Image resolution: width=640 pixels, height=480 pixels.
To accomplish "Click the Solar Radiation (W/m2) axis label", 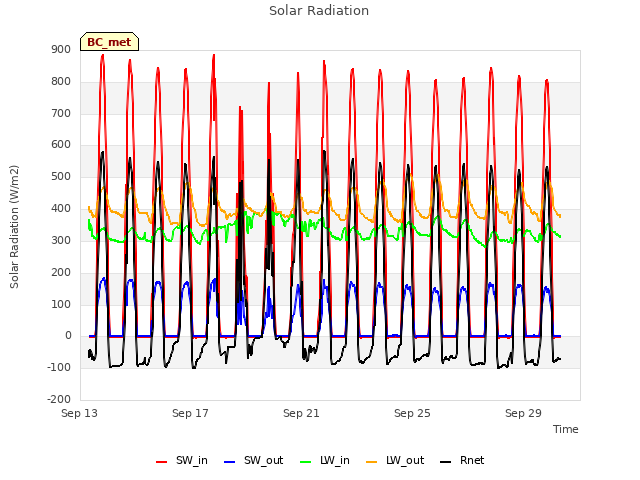I will (14, 227).
